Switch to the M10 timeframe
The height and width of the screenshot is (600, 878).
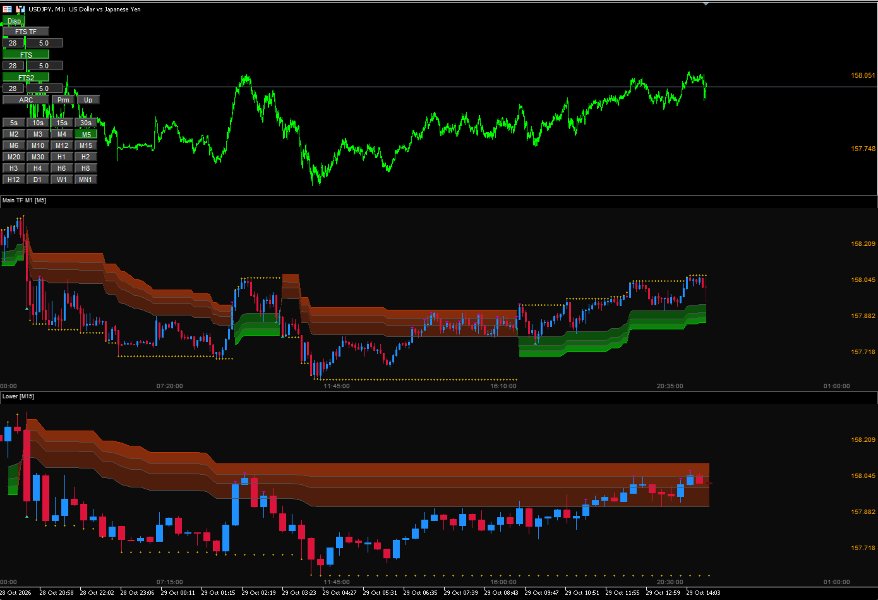click(x=38, y=146)
